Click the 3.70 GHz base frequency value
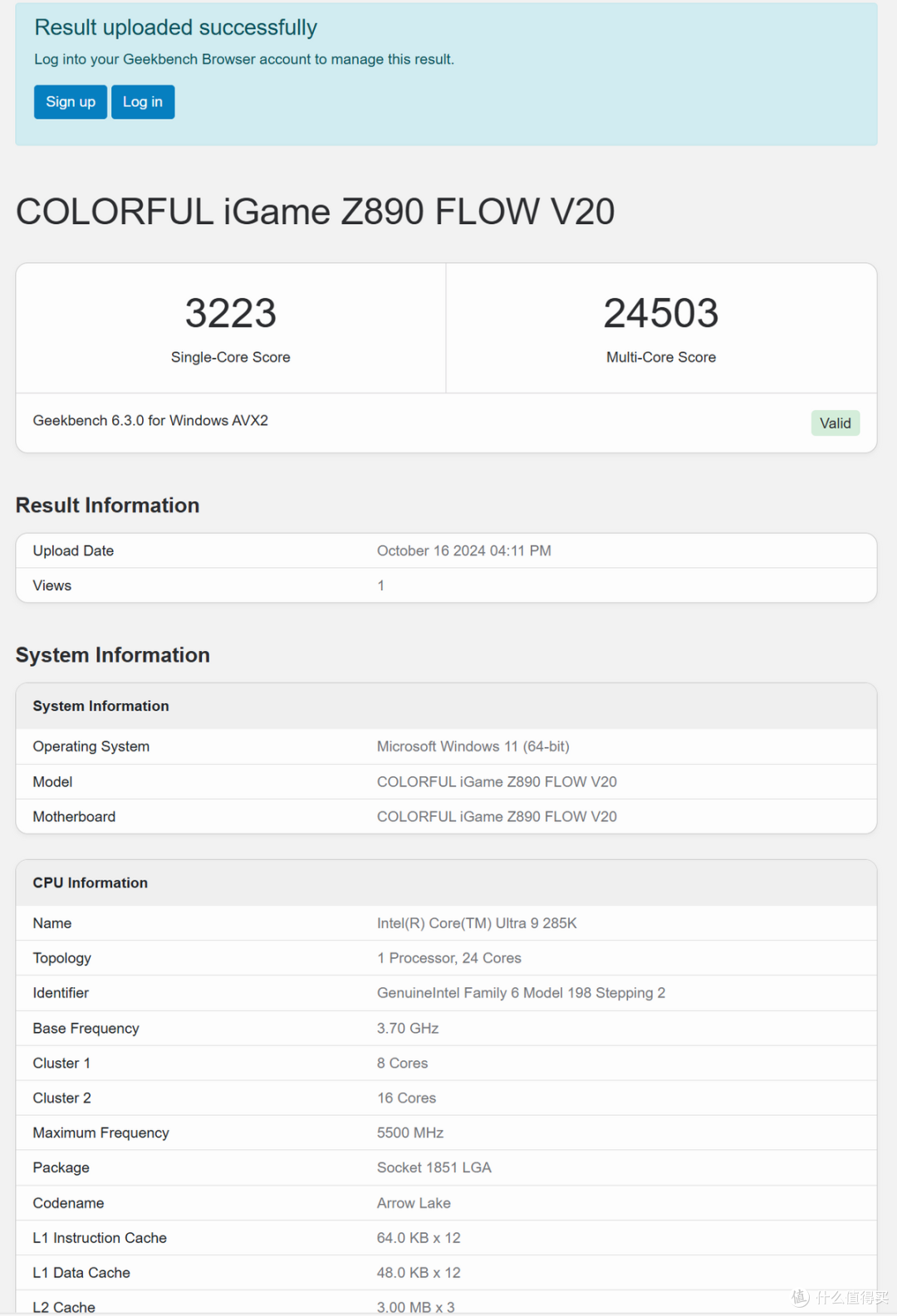Image resolution: width=897 pixels, height=1316 pixels. pyautogui.click(x=408, y=1029)
